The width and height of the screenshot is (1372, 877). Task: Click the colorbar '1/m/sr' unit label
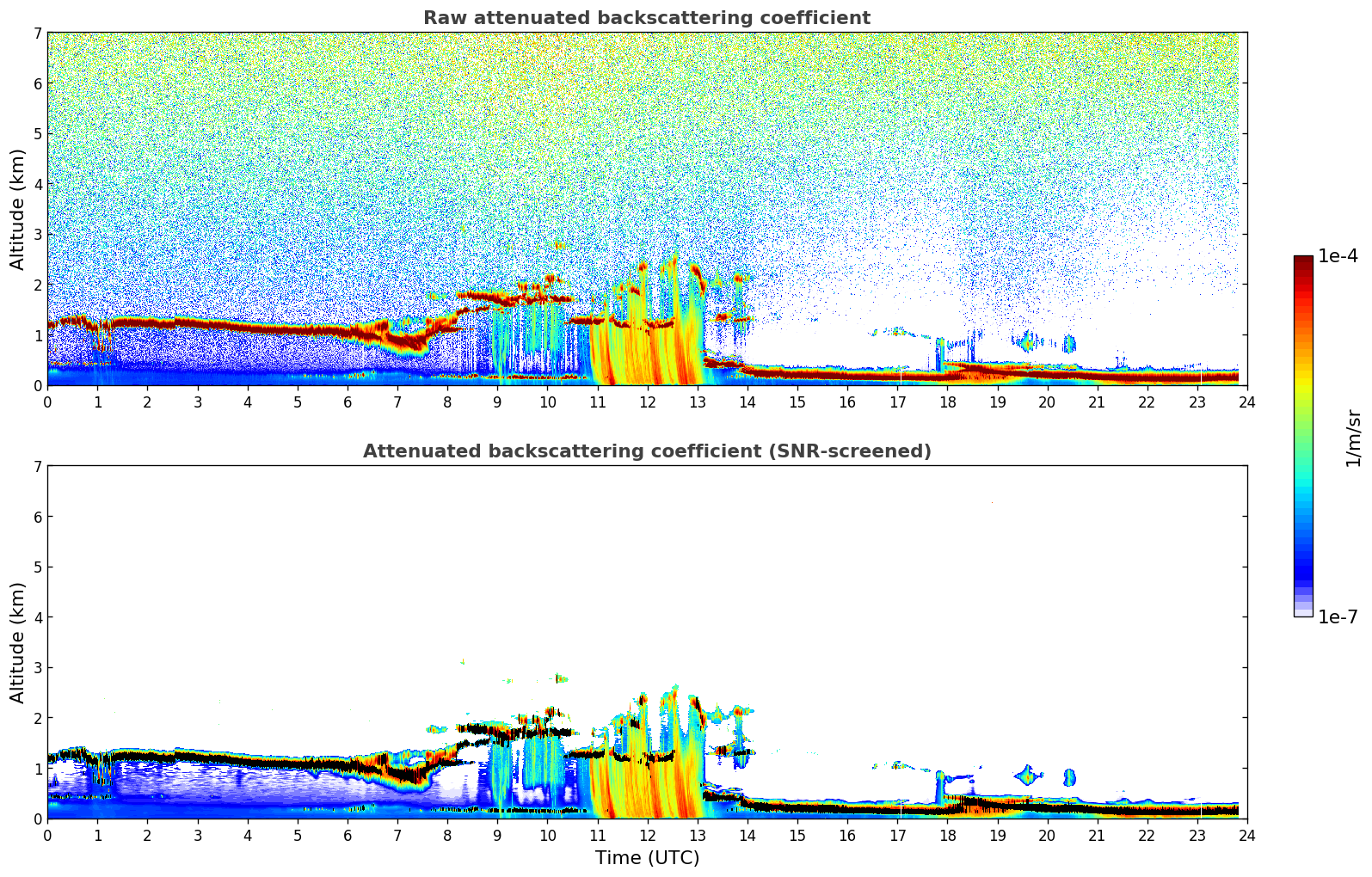tap(1353, 438)
